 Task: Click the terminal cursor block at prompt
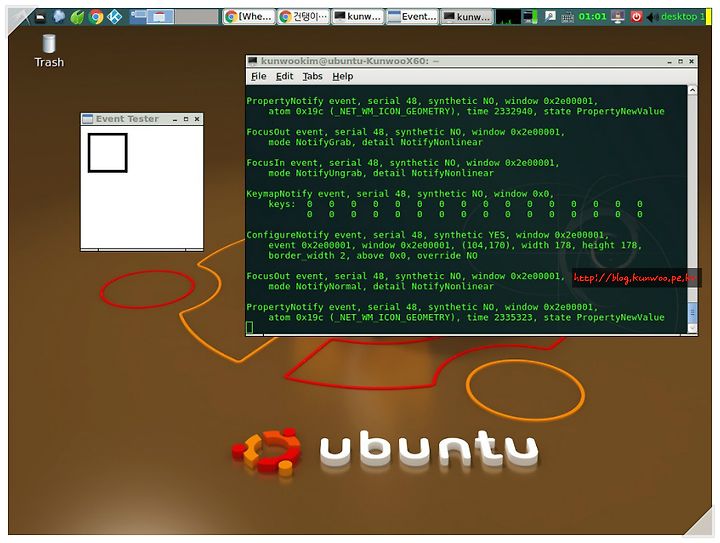pyautogui.click(x=249, y=327)
